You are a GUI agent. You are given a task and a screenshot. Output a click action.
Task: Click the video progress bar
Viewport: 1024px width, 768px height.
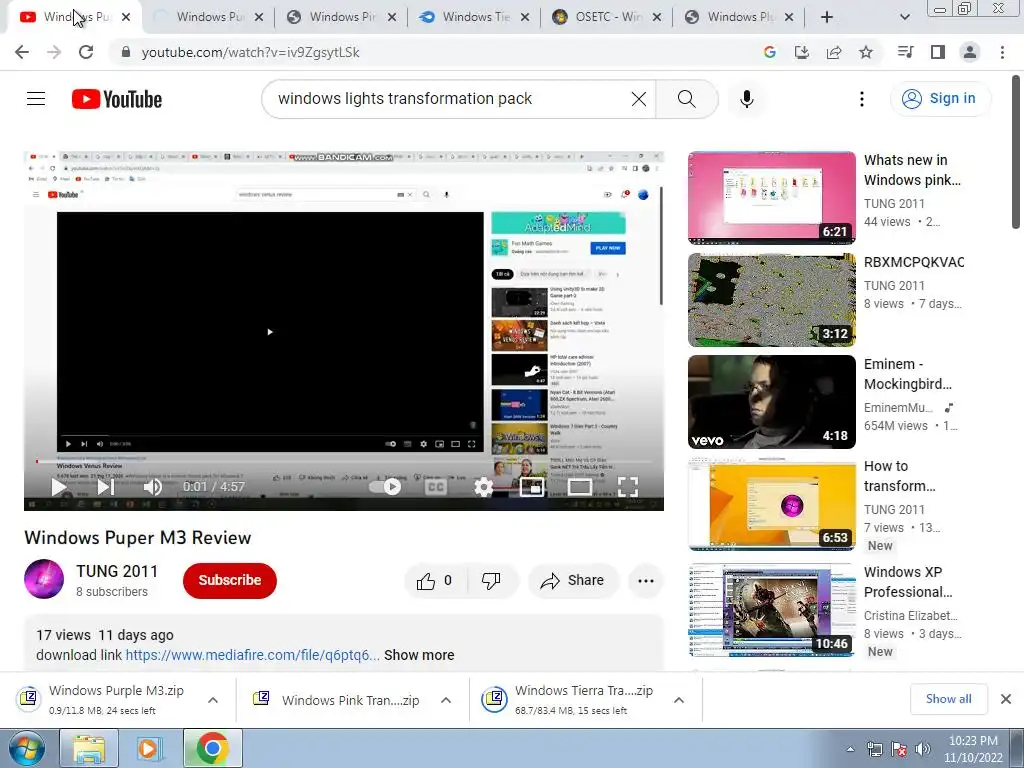(344, 461)
